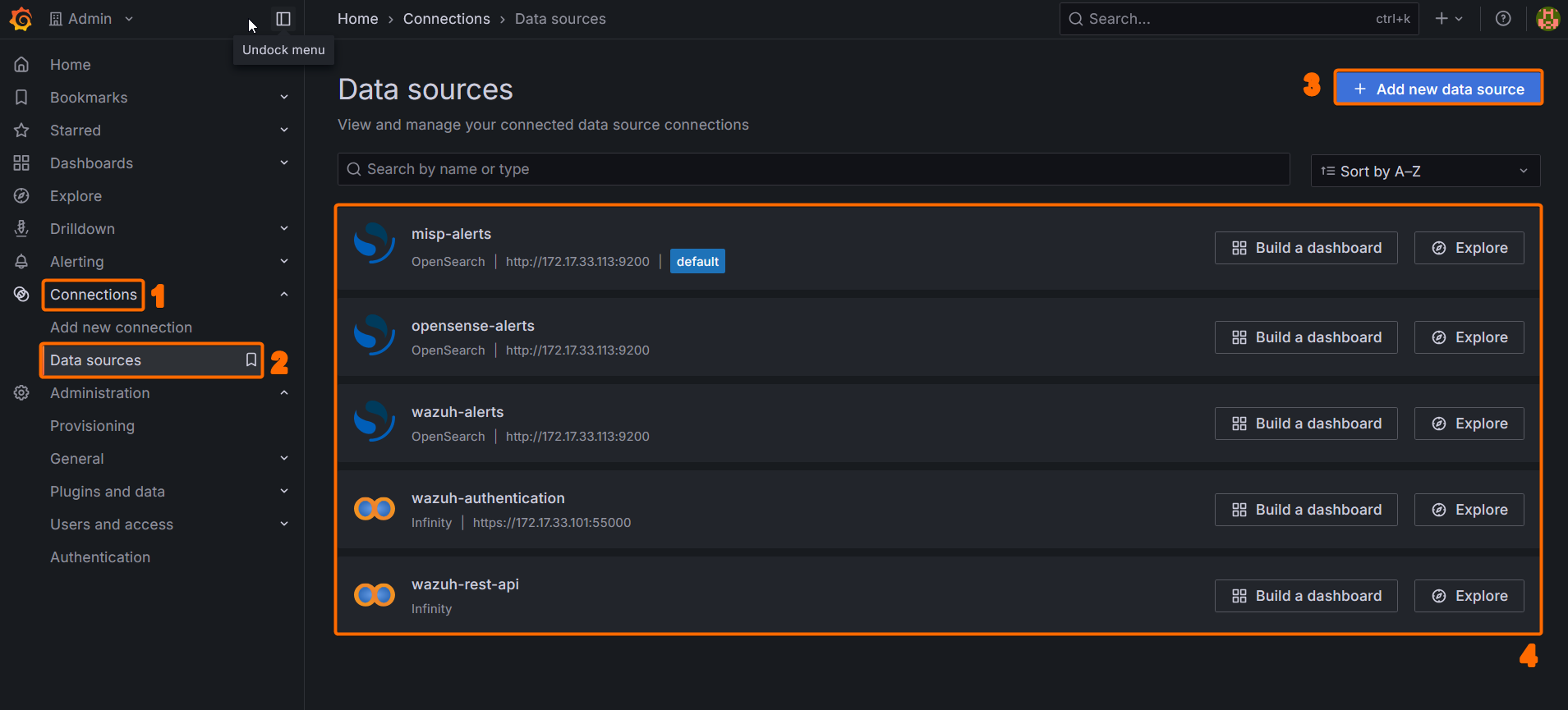Click the Administration gear icon in sidebar
This screenshot has width=1568, height=710.
[x=21, y=392]
